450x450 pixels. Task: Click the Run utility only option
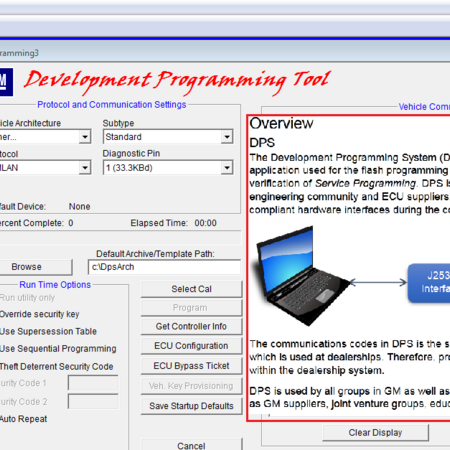tap(27, 298)
